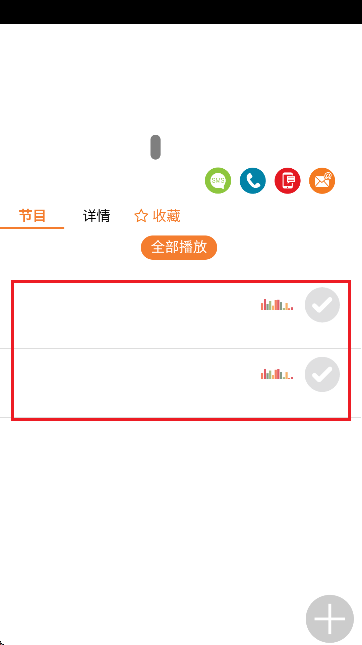Click the star icon beside 收藏
This screenshot has height=645, width=362.
tap(141, 216)
